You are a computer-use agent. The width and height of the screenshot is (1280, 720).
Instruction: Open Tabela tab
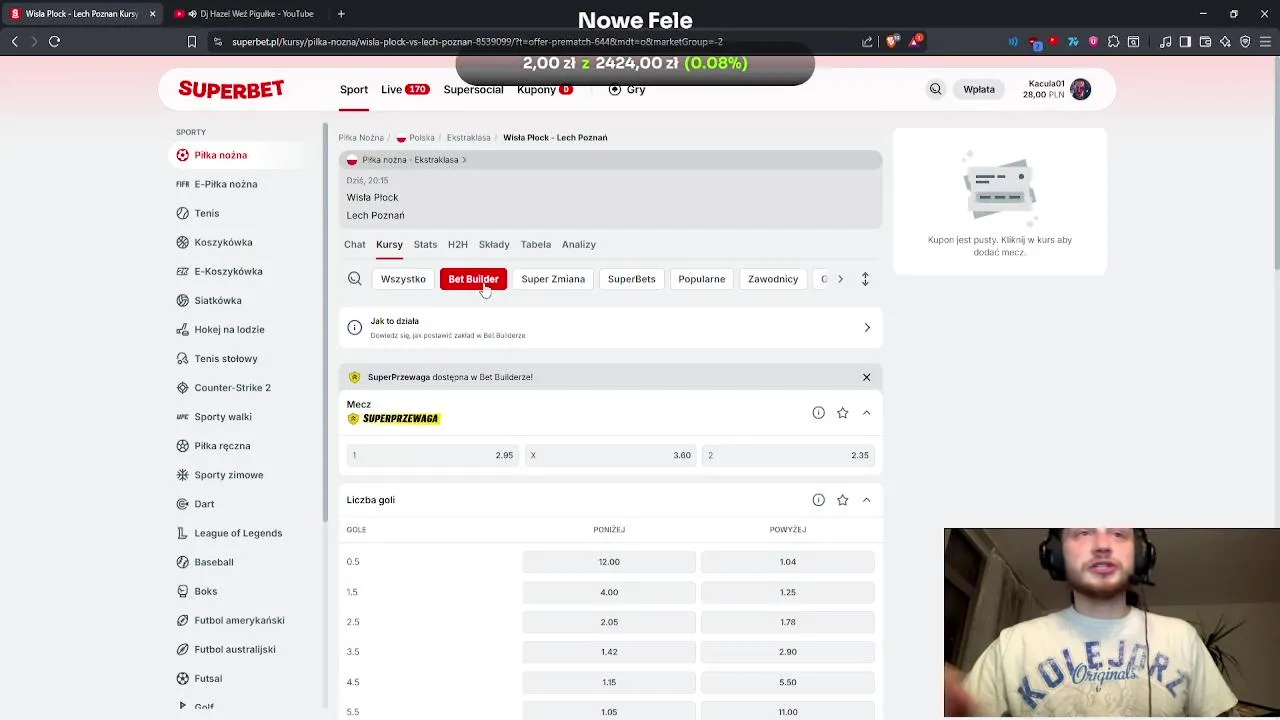click(x=535, y=244)
